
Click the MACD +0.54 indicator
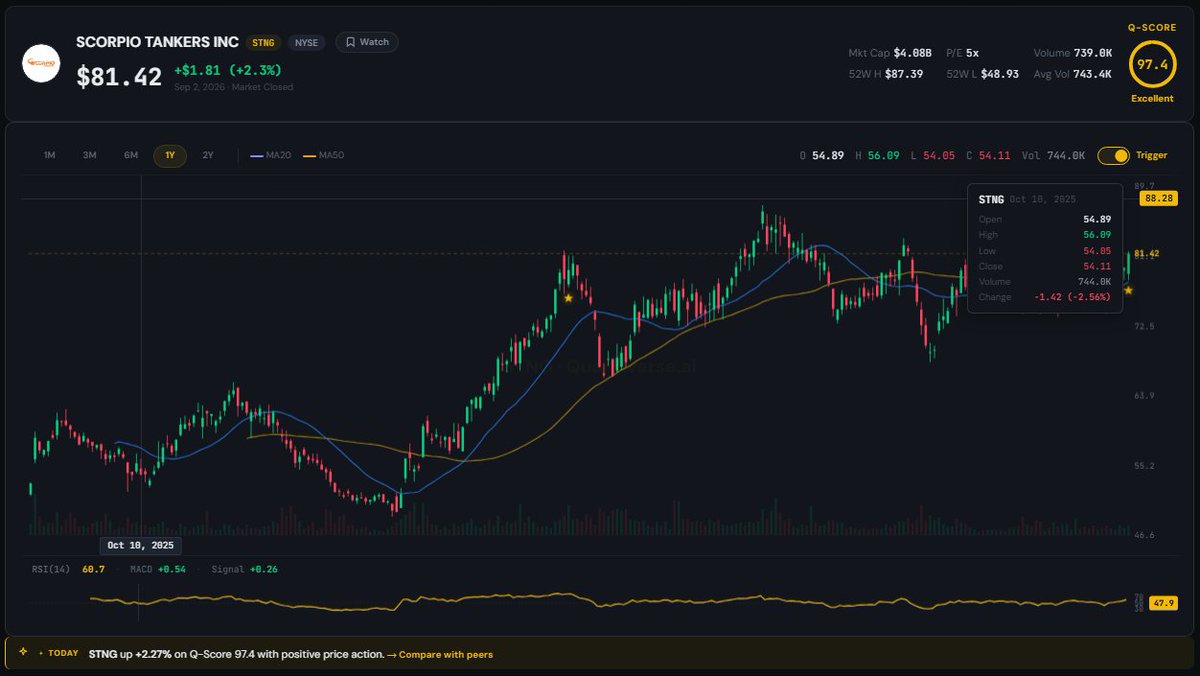(157, 569)
